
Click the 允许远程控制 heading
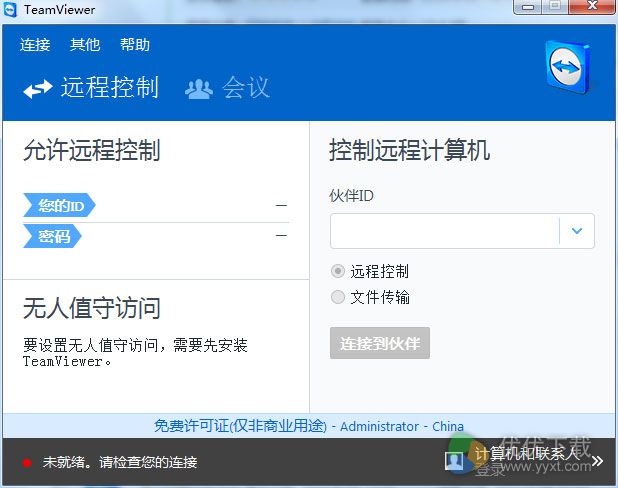pyautogui.click(x=92, y=150)
